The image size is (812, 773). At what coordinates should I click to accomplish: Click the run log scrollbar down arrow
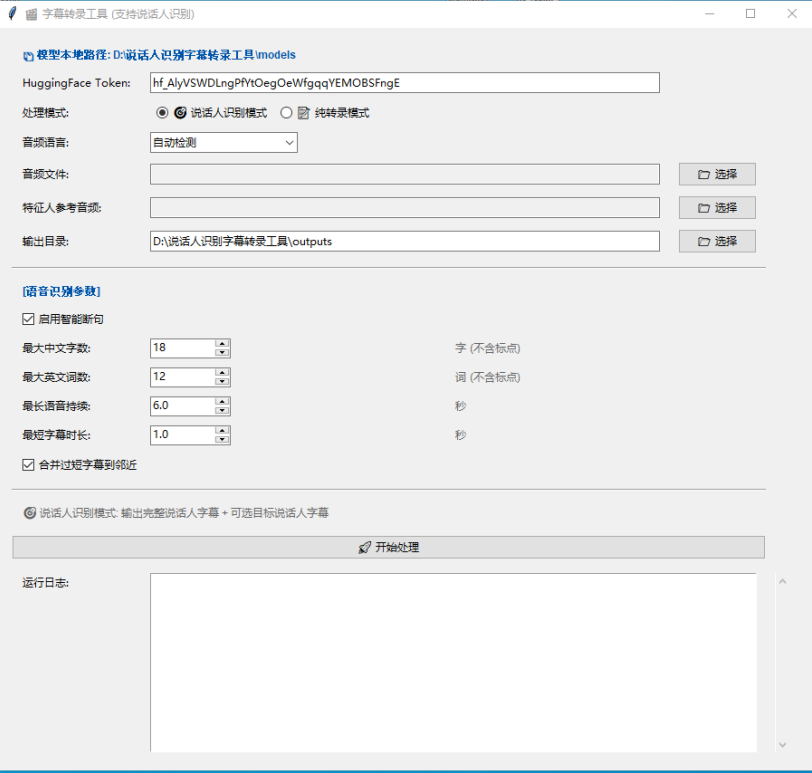point(782,745)
